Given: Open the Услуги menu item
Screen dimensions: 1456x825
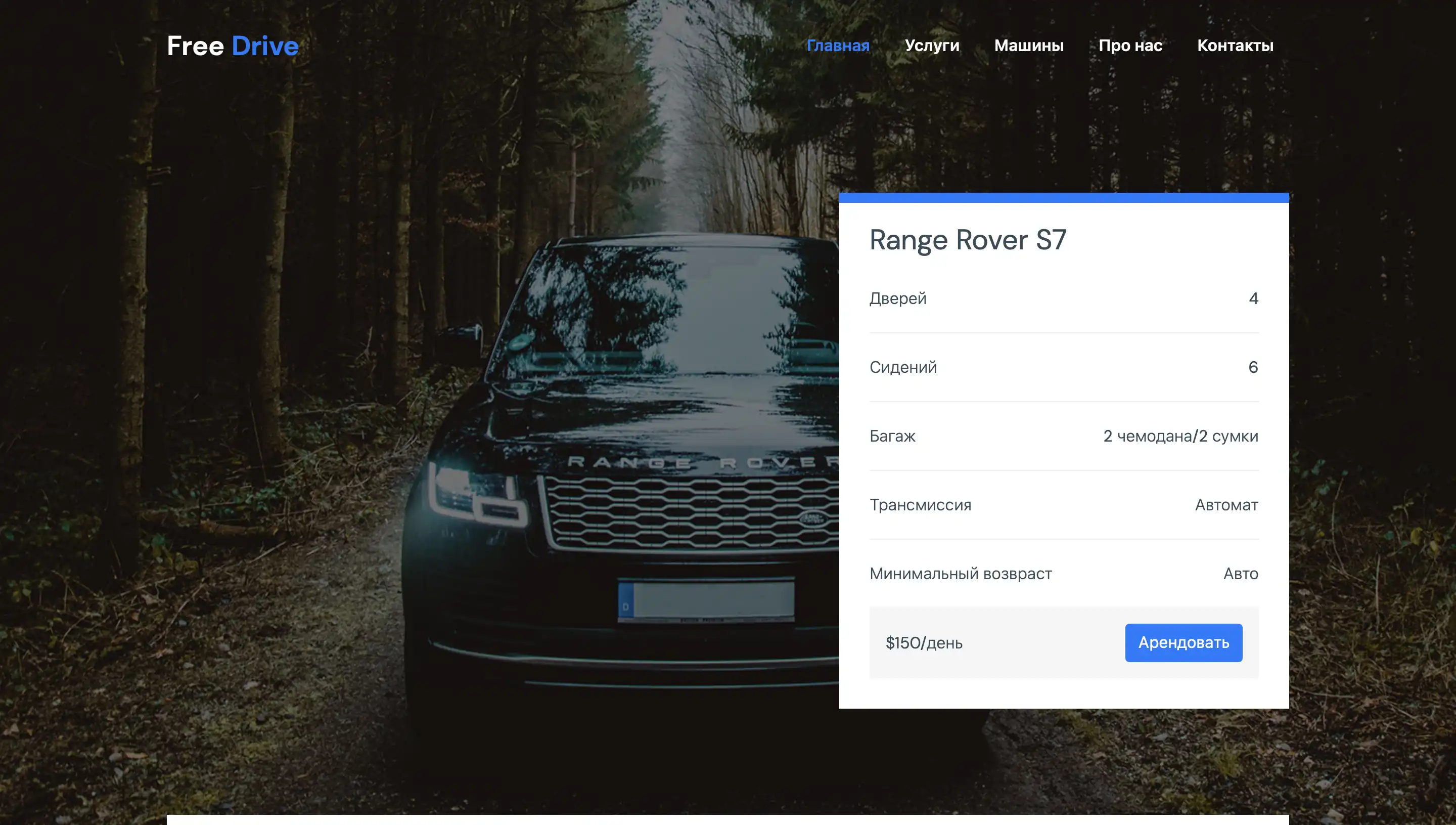Looking at the screenshot, I should [x=932, y=46].
